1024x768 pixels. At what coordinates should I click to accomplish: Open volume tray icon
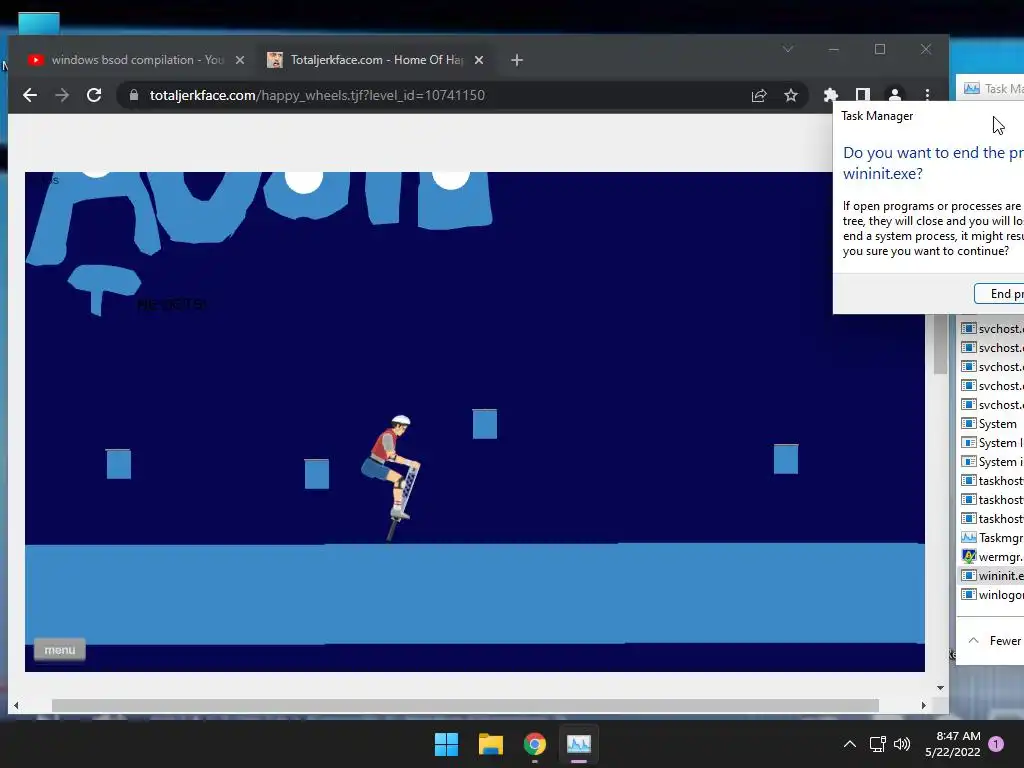[x=902, y=744]
